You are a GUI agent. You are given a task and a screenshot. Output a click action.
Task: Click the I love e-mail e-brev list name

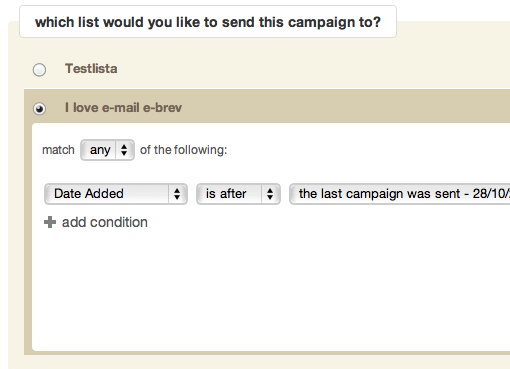(123, 108)
